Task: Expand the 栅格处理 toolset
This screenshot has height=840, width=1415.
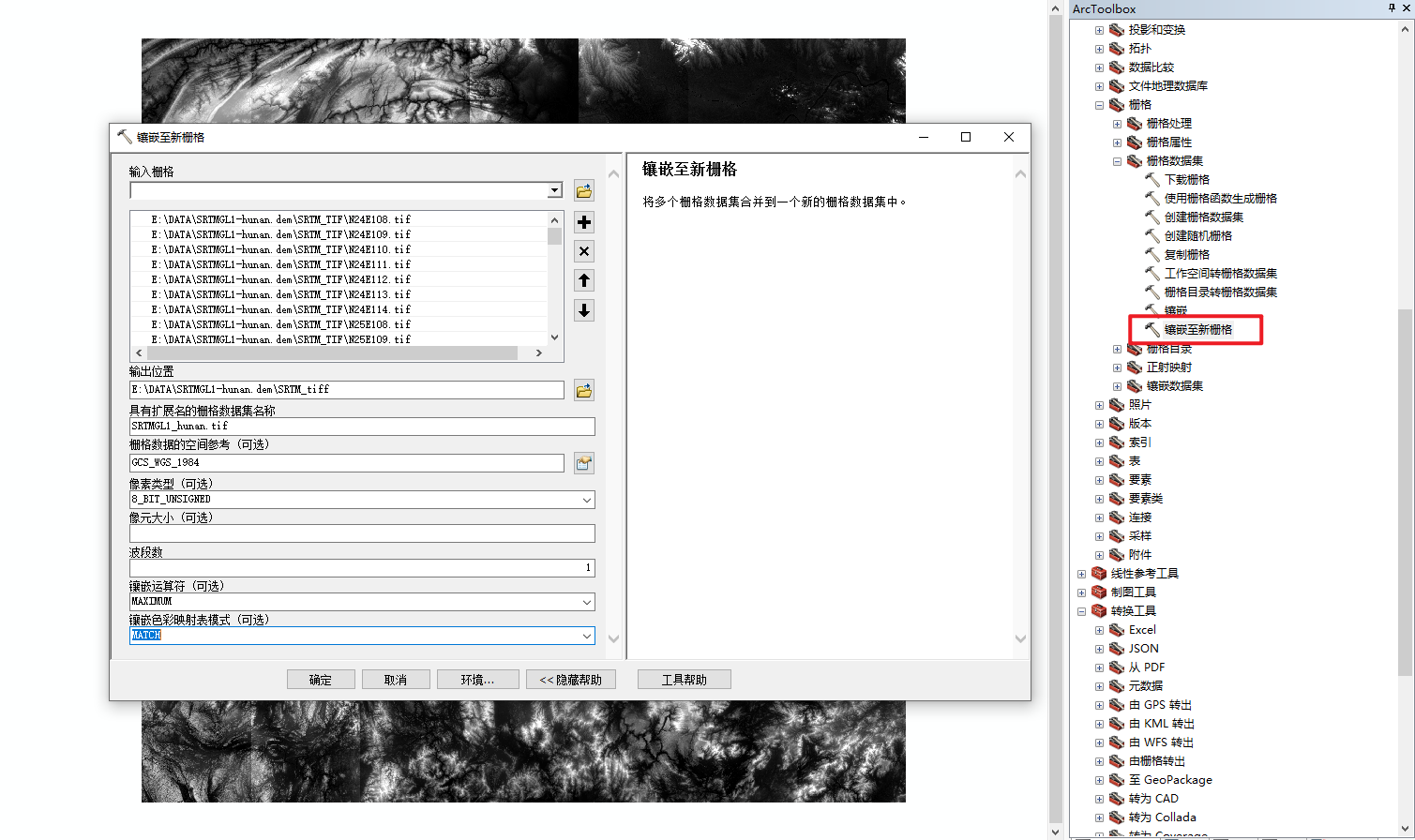Action: pyautogui.click(x=1117, y=124)
